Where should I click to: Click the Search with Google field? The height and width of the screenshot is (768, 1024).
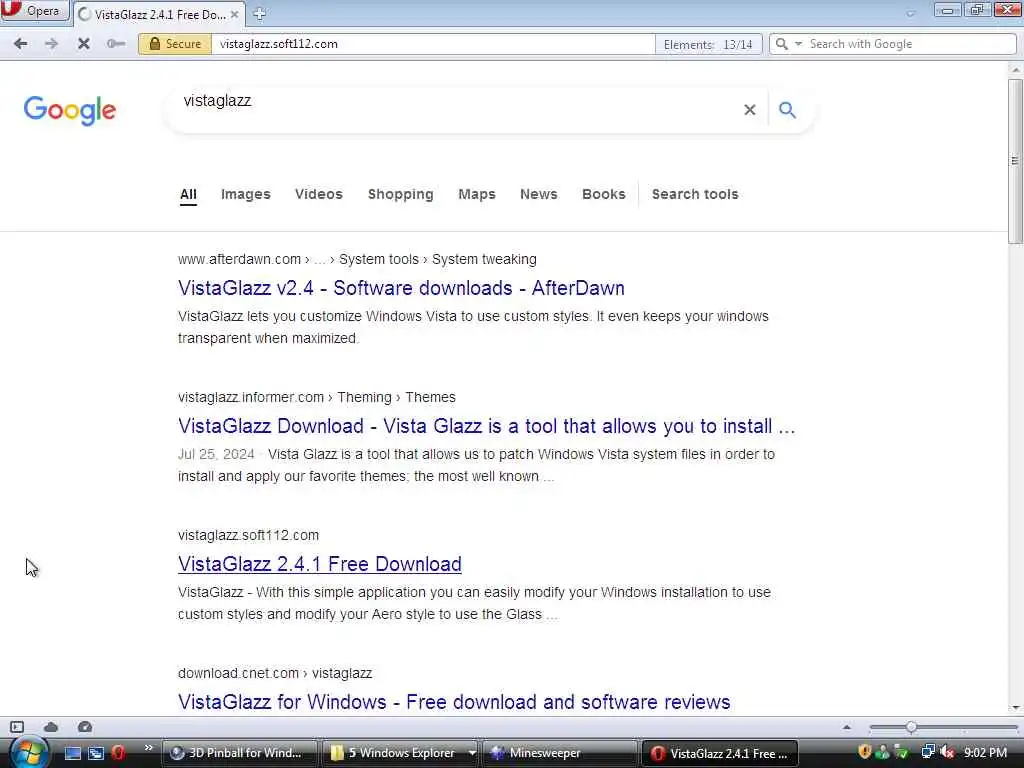click(910, 44)
